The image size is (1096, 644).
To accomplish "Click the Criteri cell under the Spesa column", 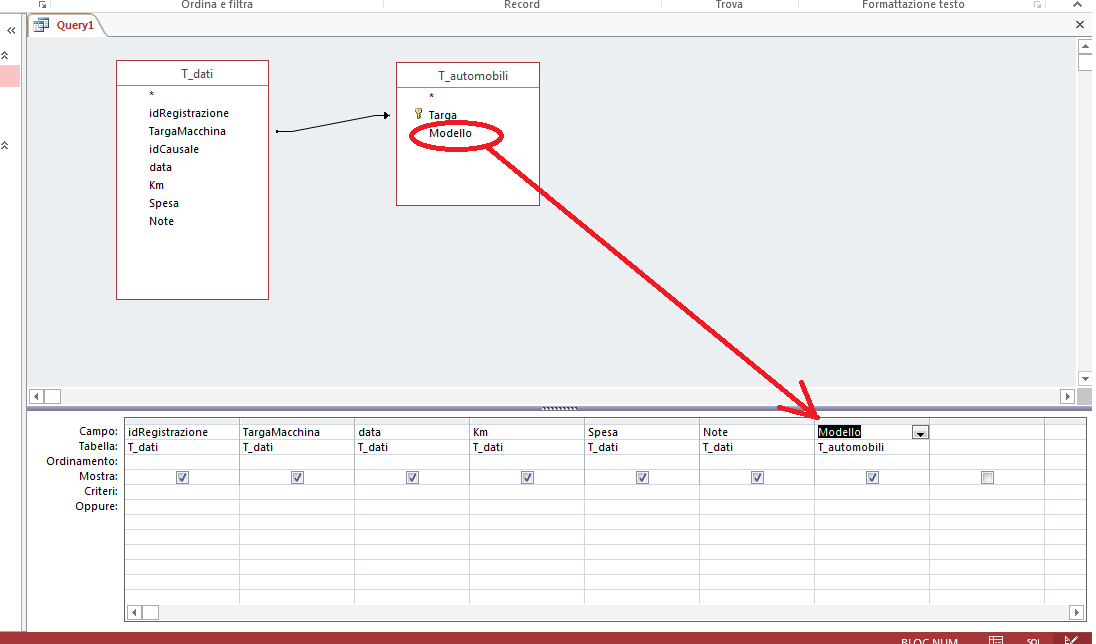I will [642, 492].
